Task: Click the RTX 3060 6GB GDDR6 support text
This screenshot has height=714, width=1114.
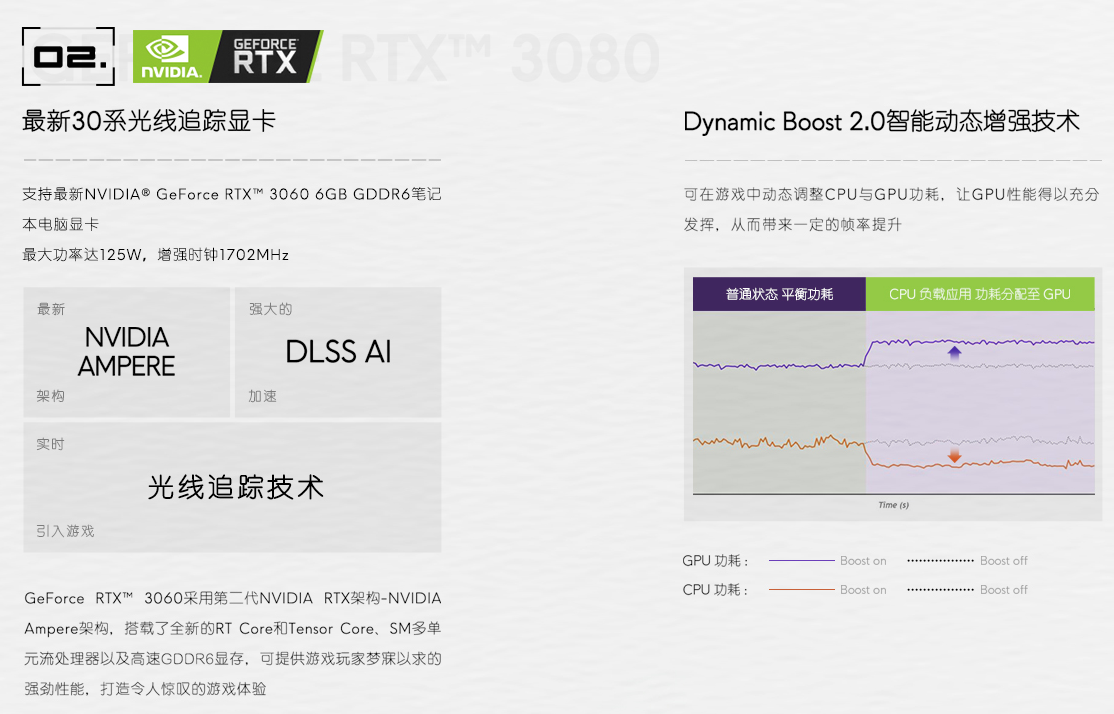Action: pyautogui.click(x=232, y=209)
